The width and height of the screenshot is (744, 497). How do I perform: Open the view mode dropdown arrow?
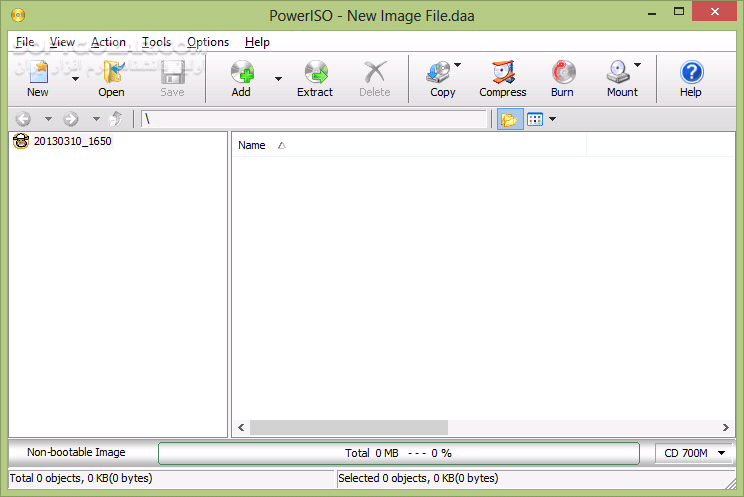click(x=552, y=119)
